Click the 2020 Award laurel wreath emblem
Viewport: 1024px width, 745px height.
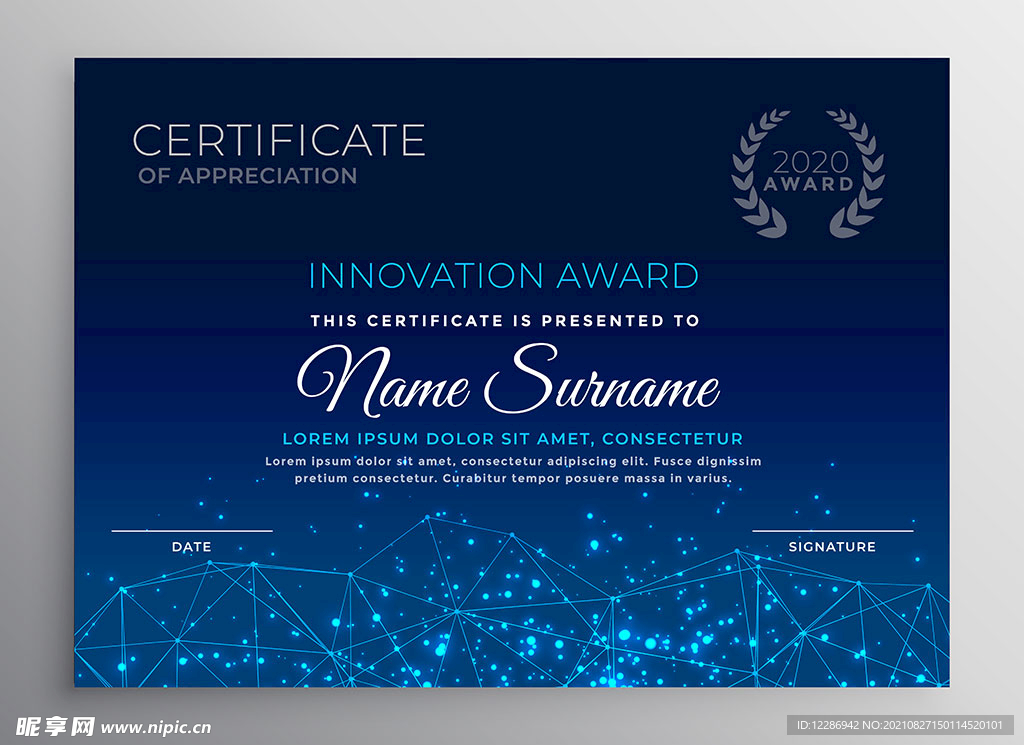click(808, 173)
